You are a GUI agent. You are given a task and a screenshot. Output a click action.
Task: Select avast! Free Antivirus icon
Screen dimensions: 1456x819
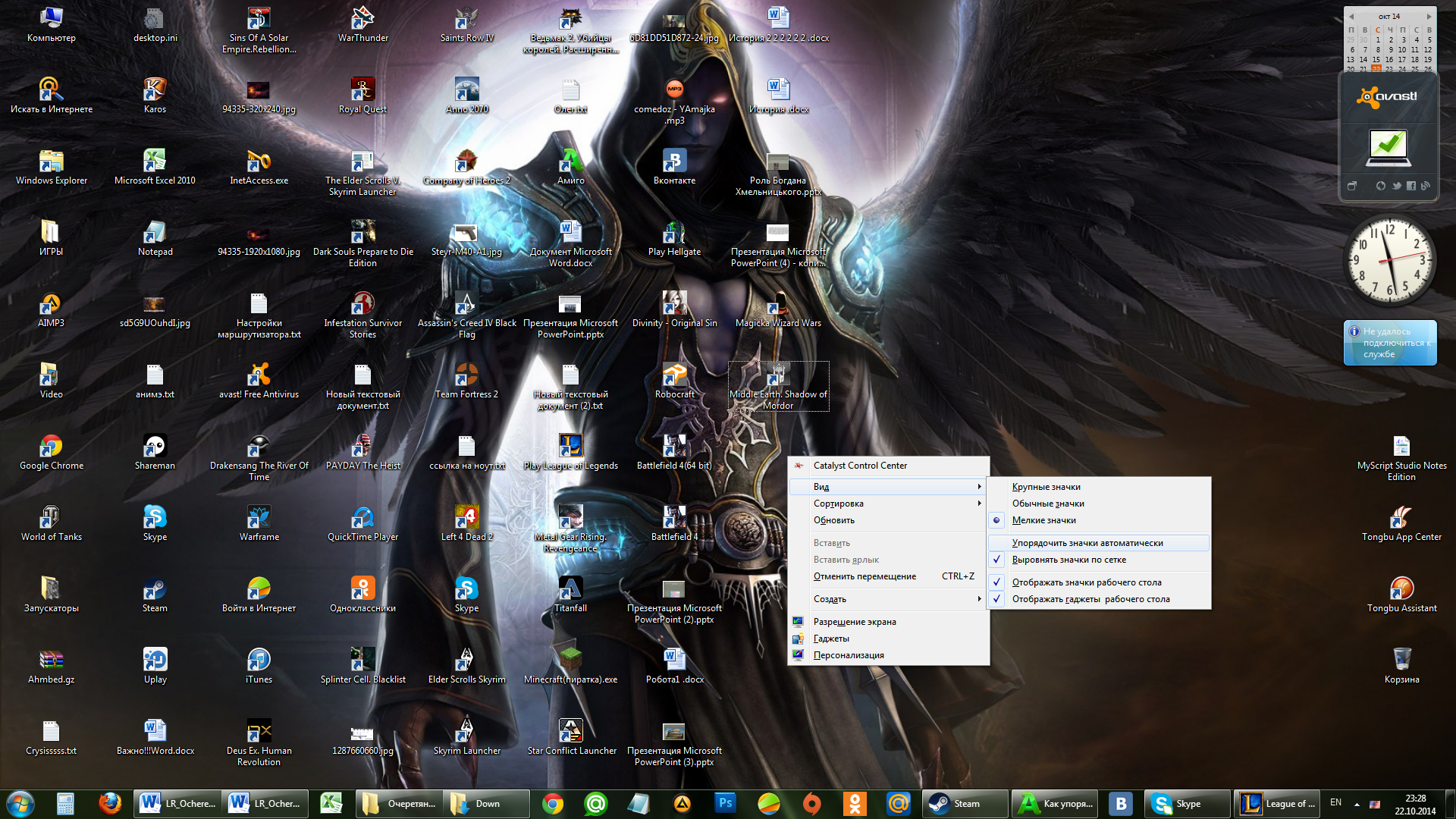[x=259, y=381]
